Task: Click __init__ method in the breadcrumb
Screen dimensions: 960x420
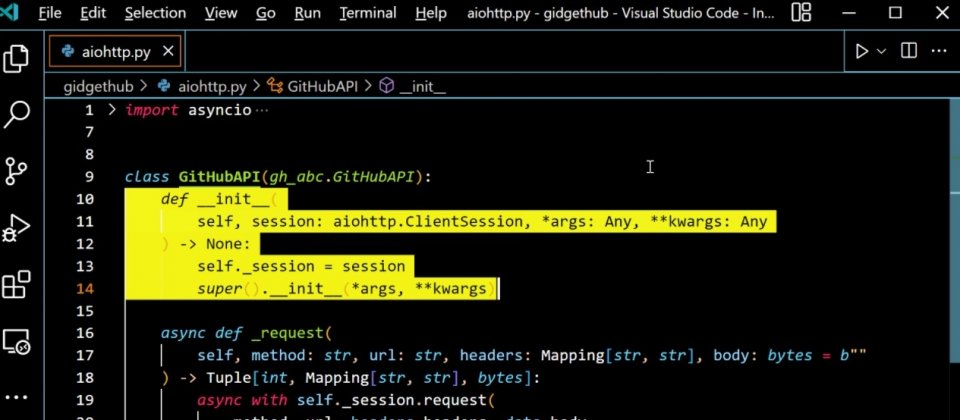Action: click(413, 86)
